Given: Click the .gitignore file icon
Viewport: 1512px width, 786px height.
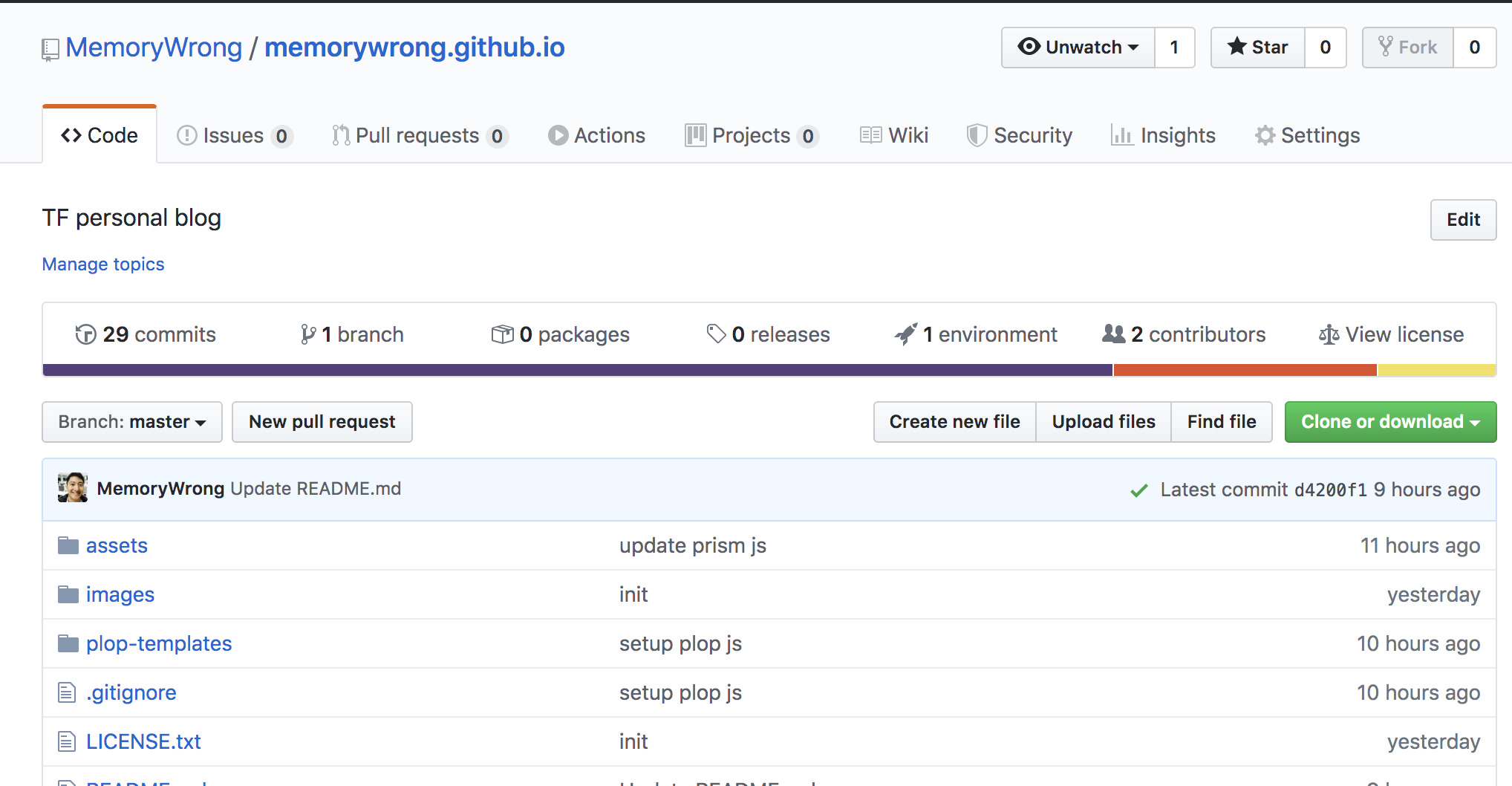Looking at the screenshot, I should click(x=67, y=692).
